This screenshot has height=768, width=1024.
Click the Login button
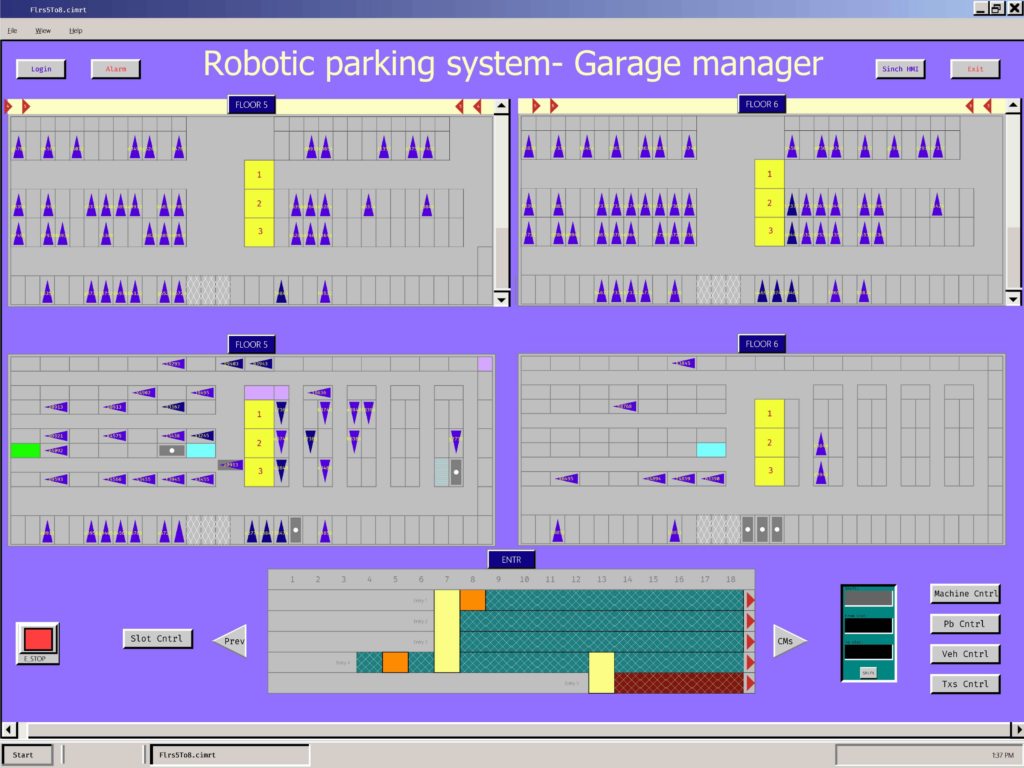tap(41, 69)
